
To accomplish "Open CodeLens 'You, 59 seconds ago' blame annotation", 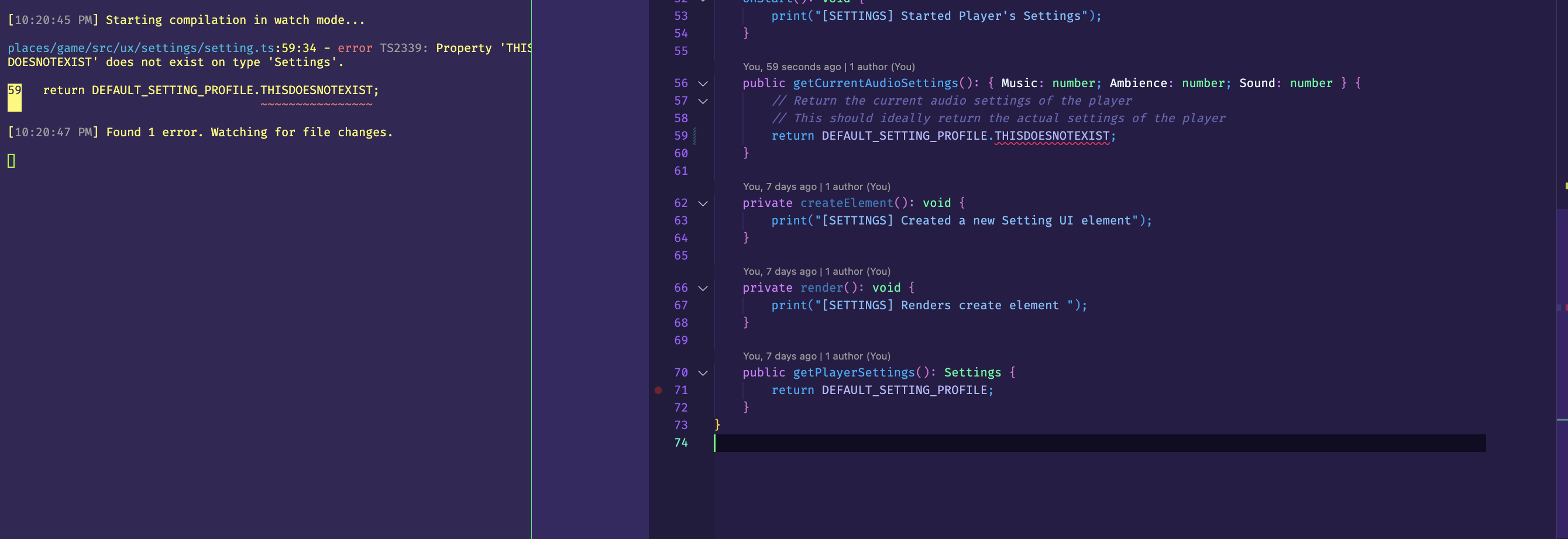I will pyautogui.click(x=828, y=67).
